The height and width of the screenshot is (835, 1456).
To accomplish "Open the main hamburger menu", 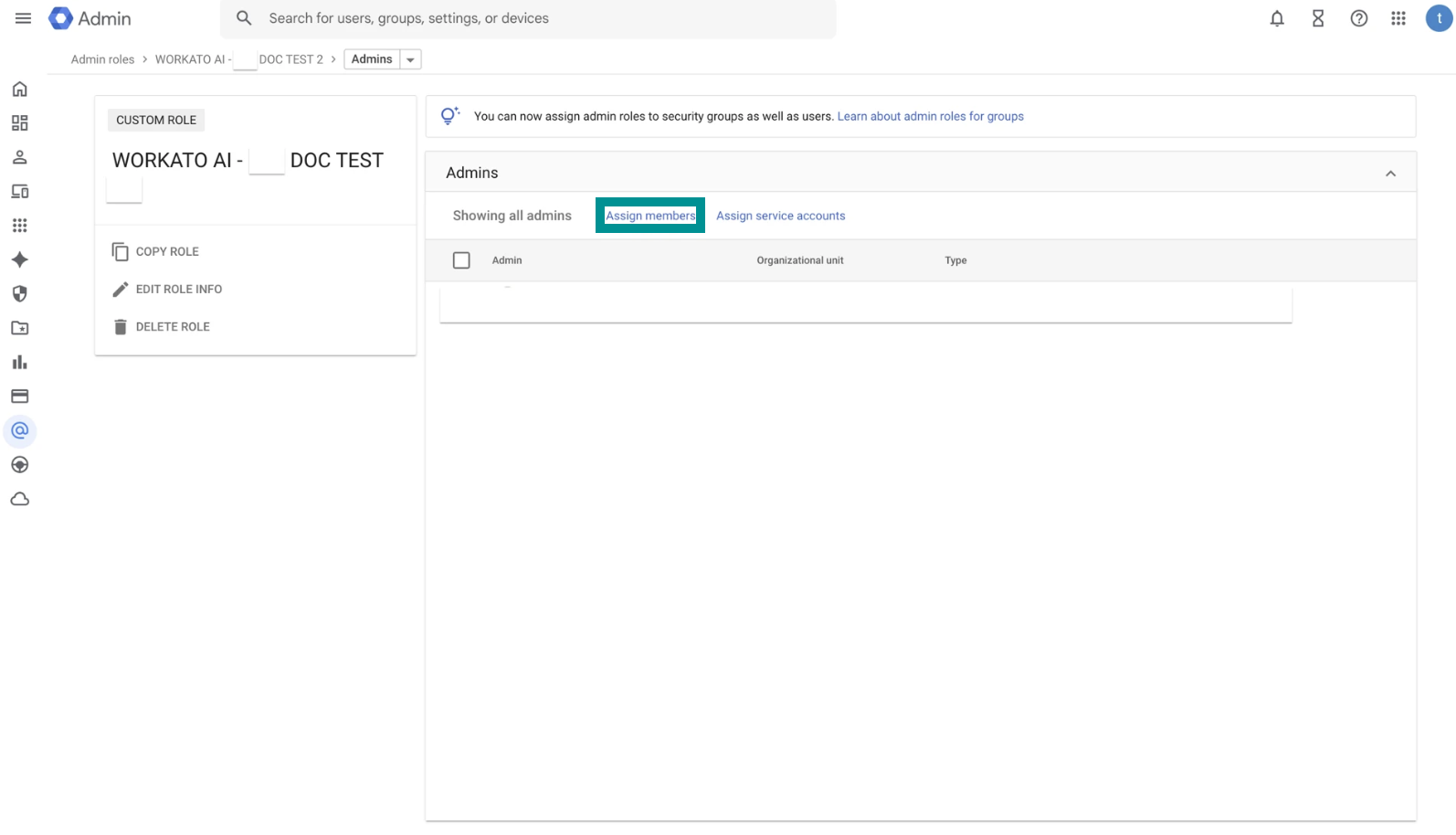I will pyautogui.click(x=24, y=18).
